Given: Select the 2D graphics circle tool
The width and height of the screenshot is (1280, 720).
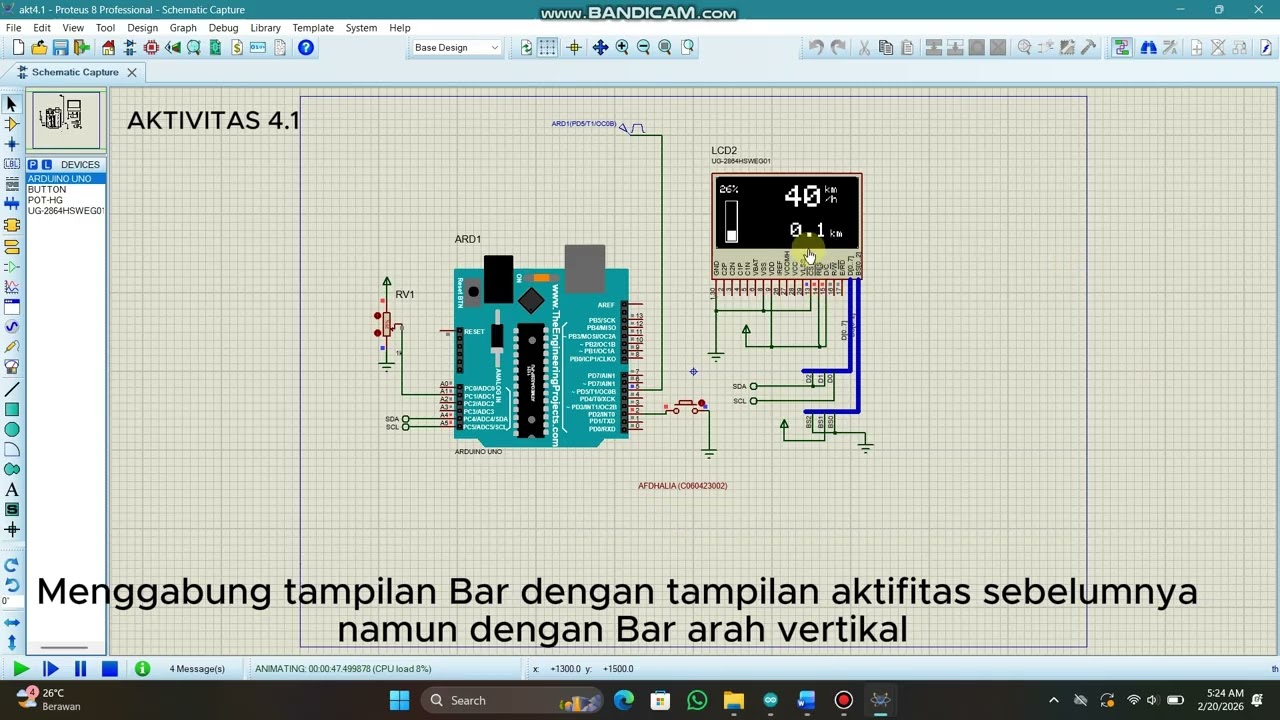Looking at the screenshot, I should pyautogui.click(x=12, y=429).
